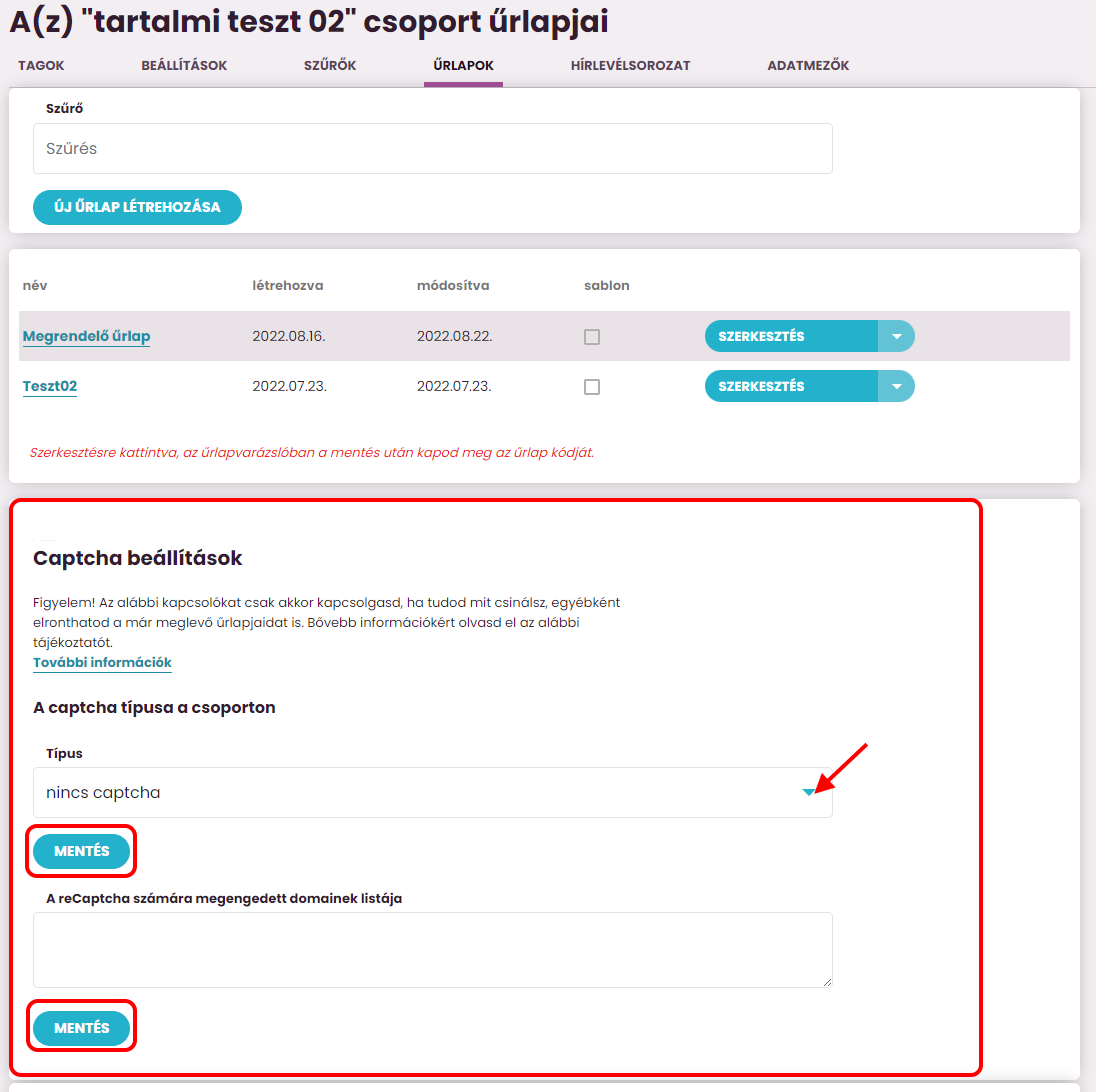Check sablon checkbox for Megrendelő űrlap

coord(592,337)
